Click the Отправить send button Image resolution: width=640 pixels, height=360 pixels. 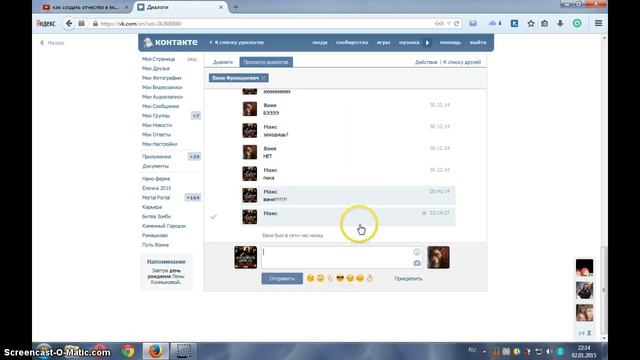coord(282,278)
